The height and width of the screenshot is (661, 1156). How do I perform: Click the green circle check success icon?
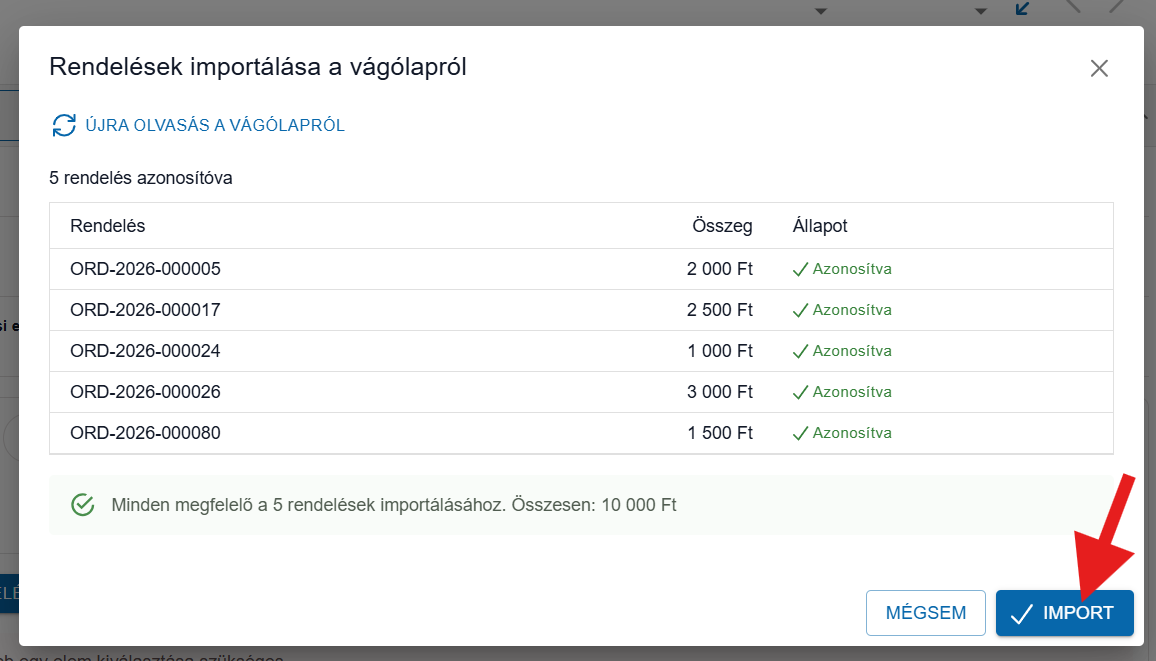83,505
